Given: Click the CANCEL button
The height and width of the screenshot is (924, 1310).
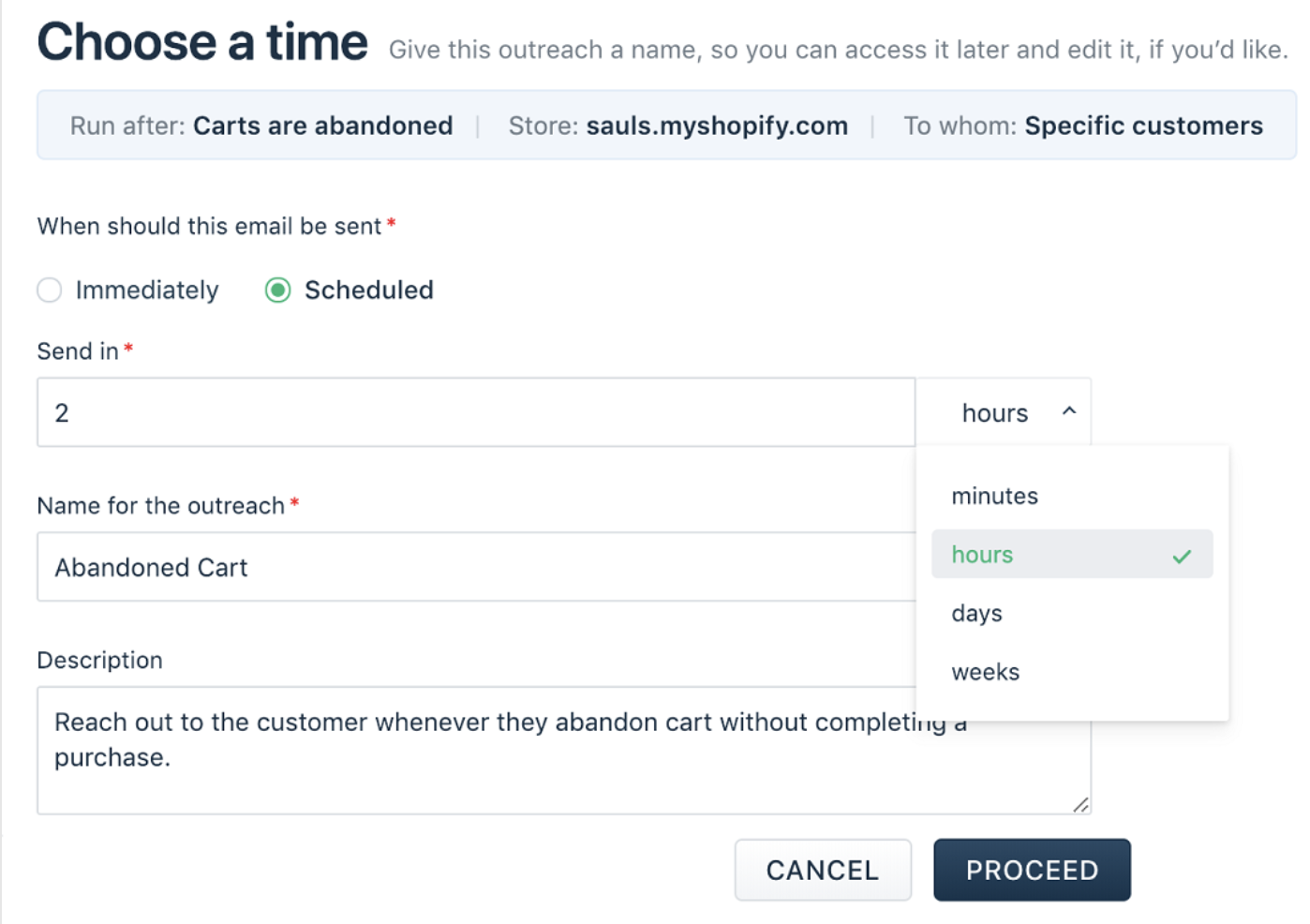Looking at the screenshot, I should pyautogui.click(x=823, y=870).
